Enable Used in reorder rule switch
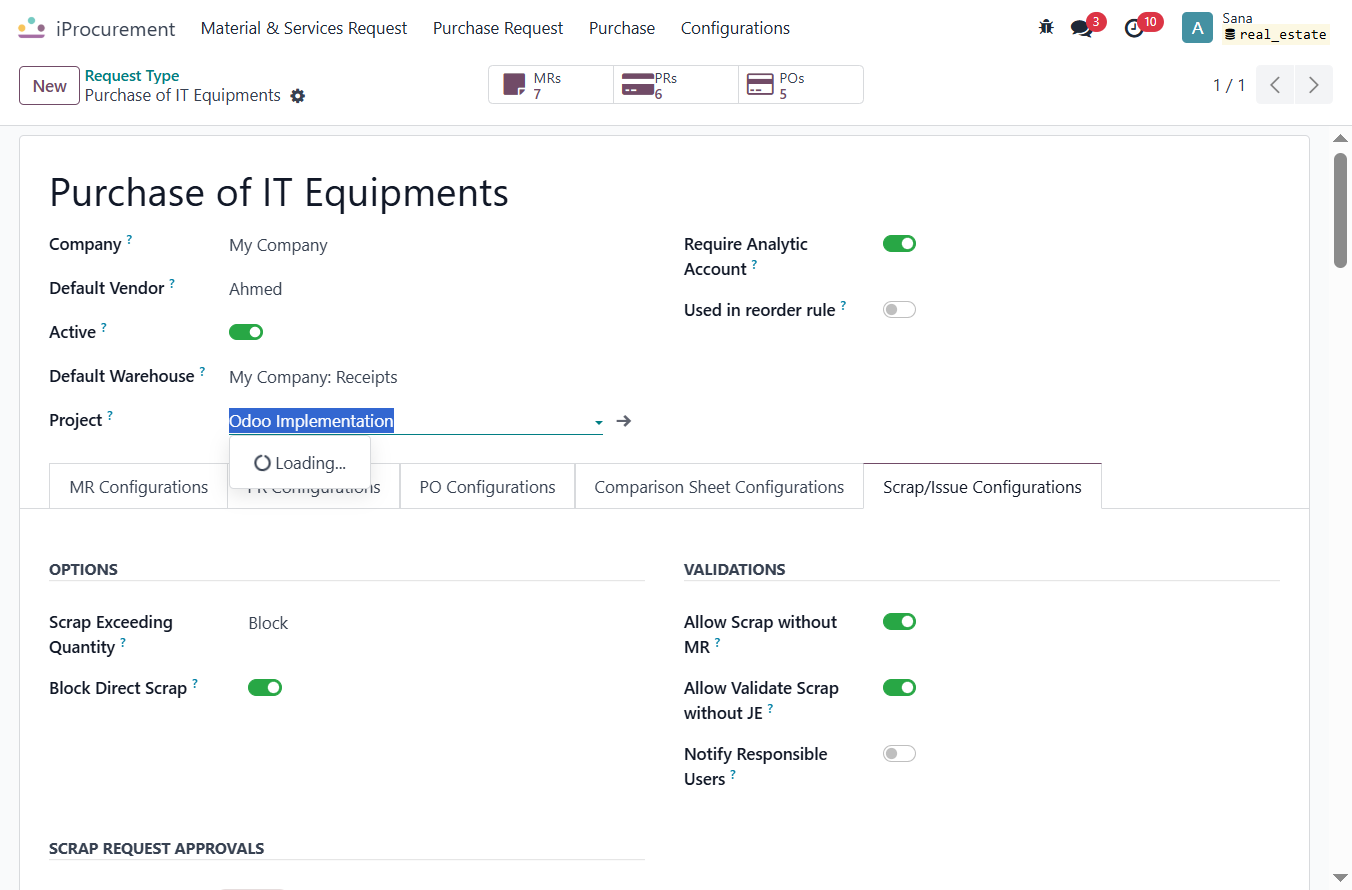This screenshot has width=1352, height=890. pyautogui.click(x=899, y=310)
